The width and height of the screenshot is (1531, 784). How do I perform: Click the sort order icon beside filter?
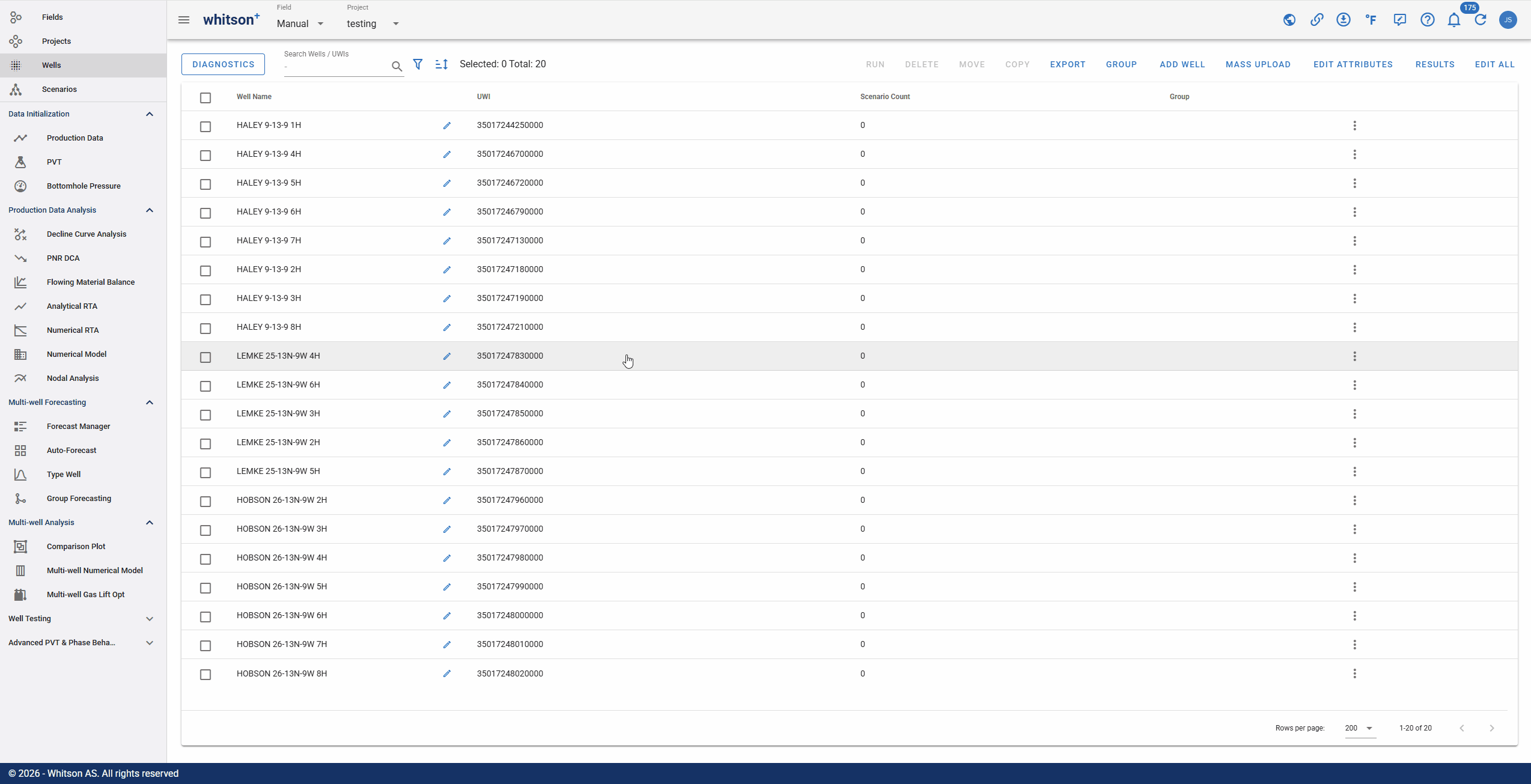[x=442, y=64]
